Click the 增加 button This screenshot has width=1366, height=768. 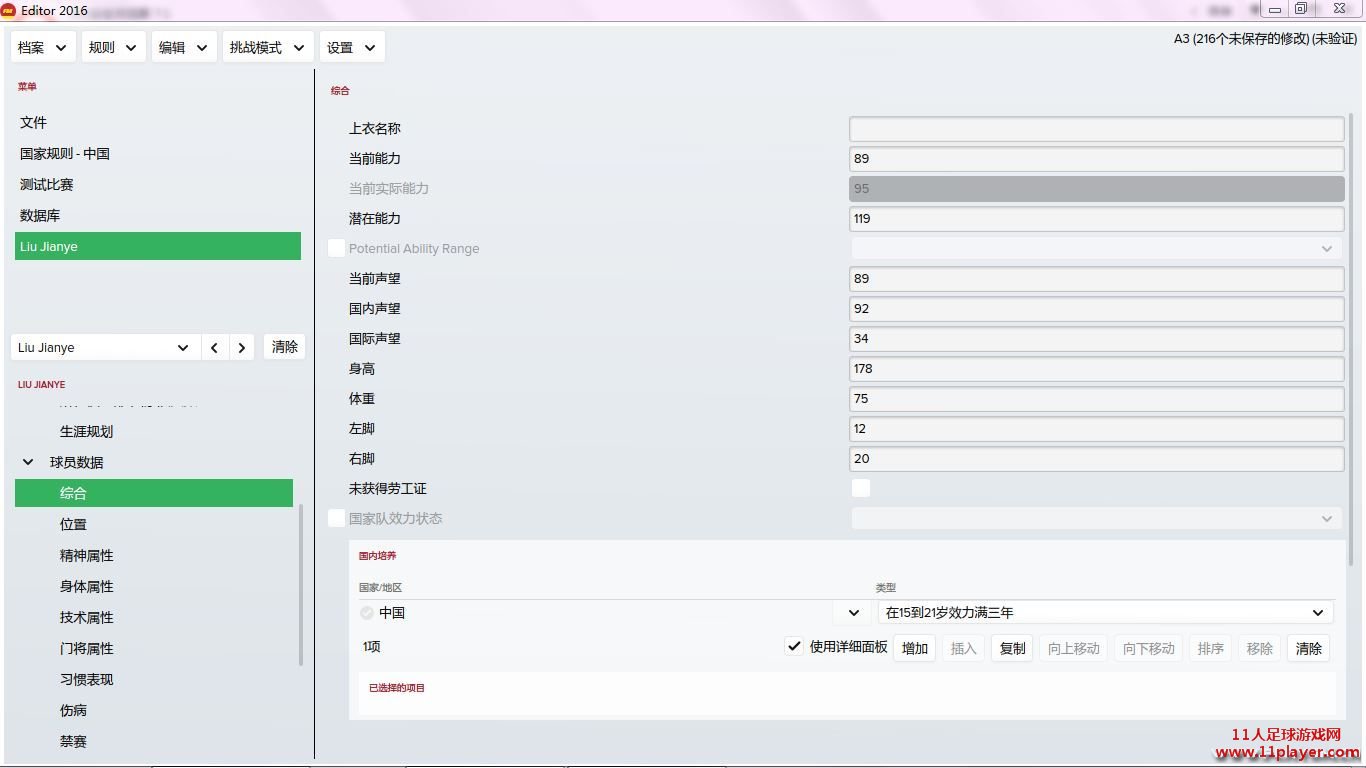pyautogui.click(x=915, y=648)
